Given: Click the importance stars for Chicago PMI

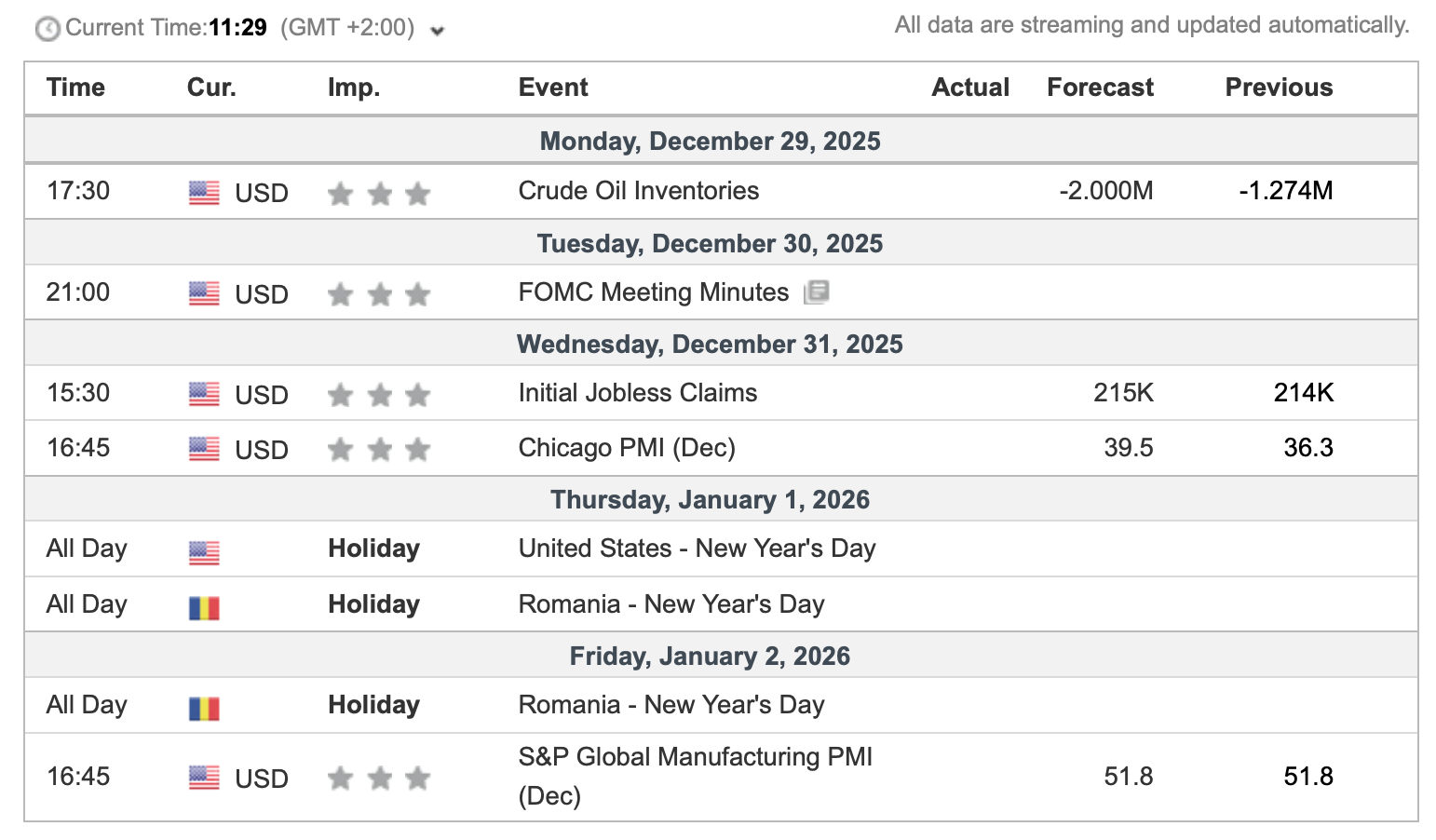Looking at the screenshot, I should click(x=379, y=450).
